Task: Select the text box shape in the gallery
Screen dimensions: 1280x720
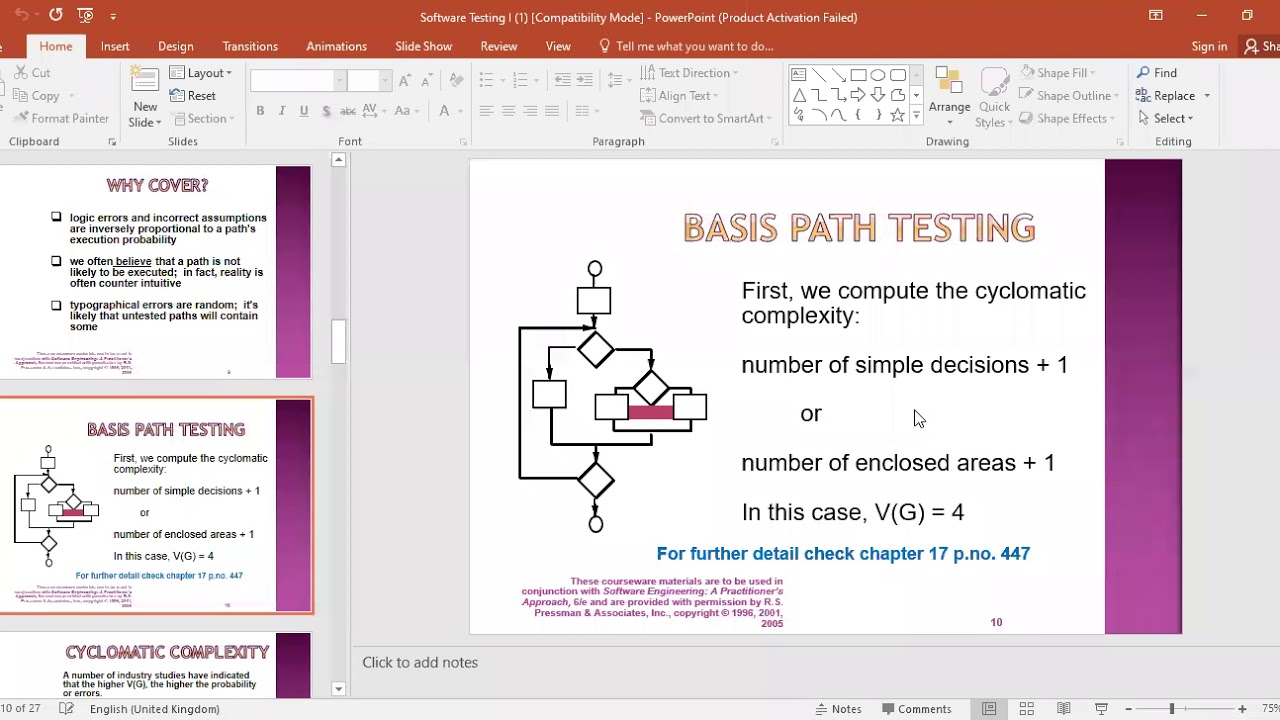Action: pos(798,75)
